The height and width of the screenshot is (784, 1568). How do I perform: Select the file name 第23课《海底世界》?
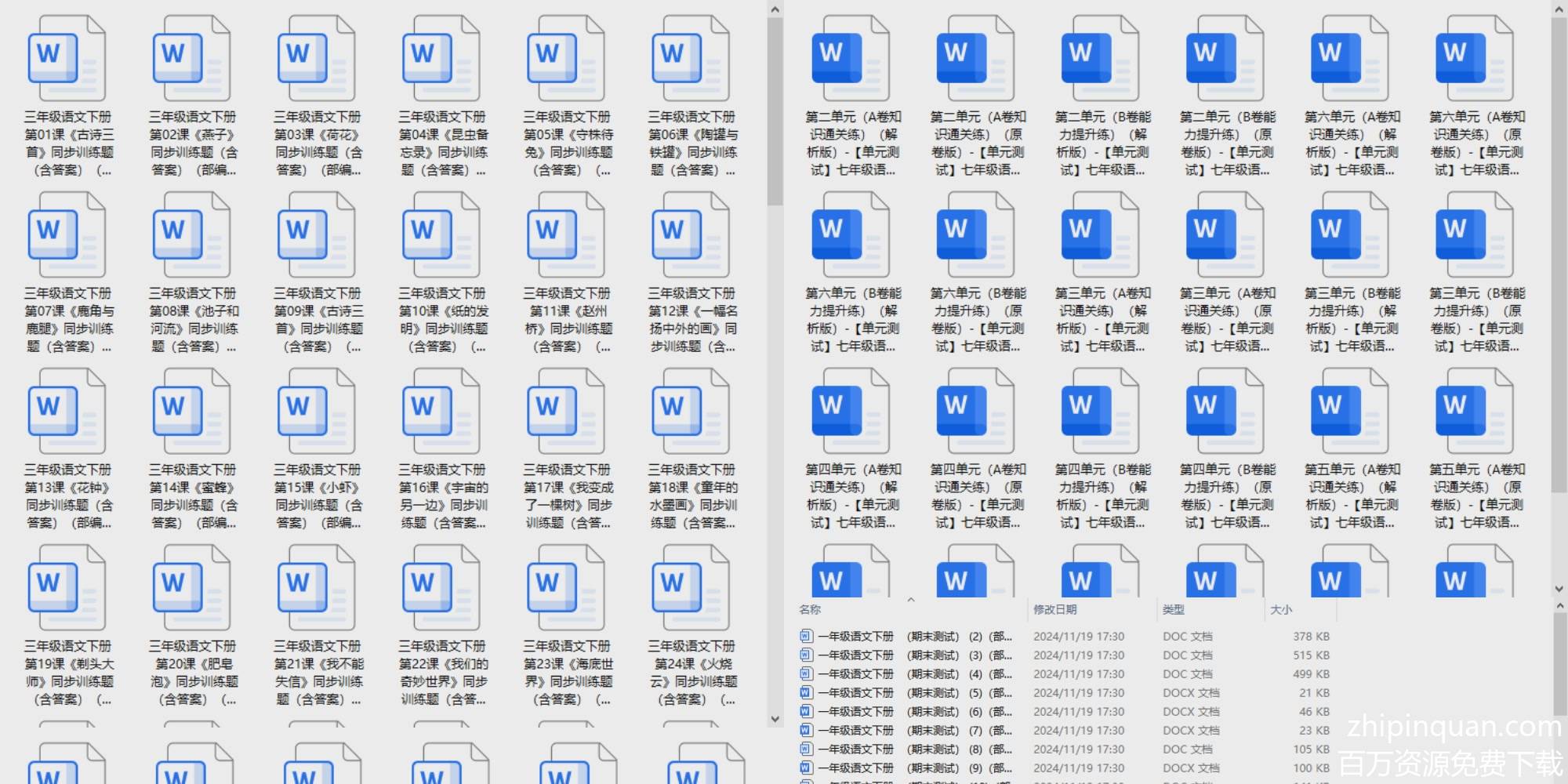567,673
